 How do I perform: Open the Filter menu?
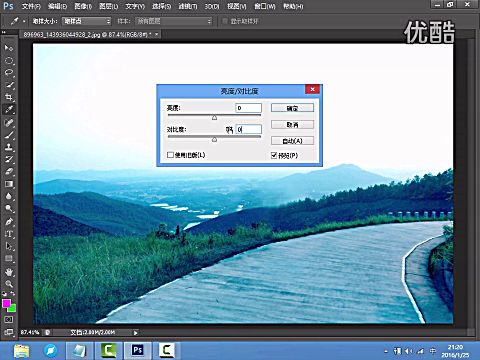click(188, 6)
